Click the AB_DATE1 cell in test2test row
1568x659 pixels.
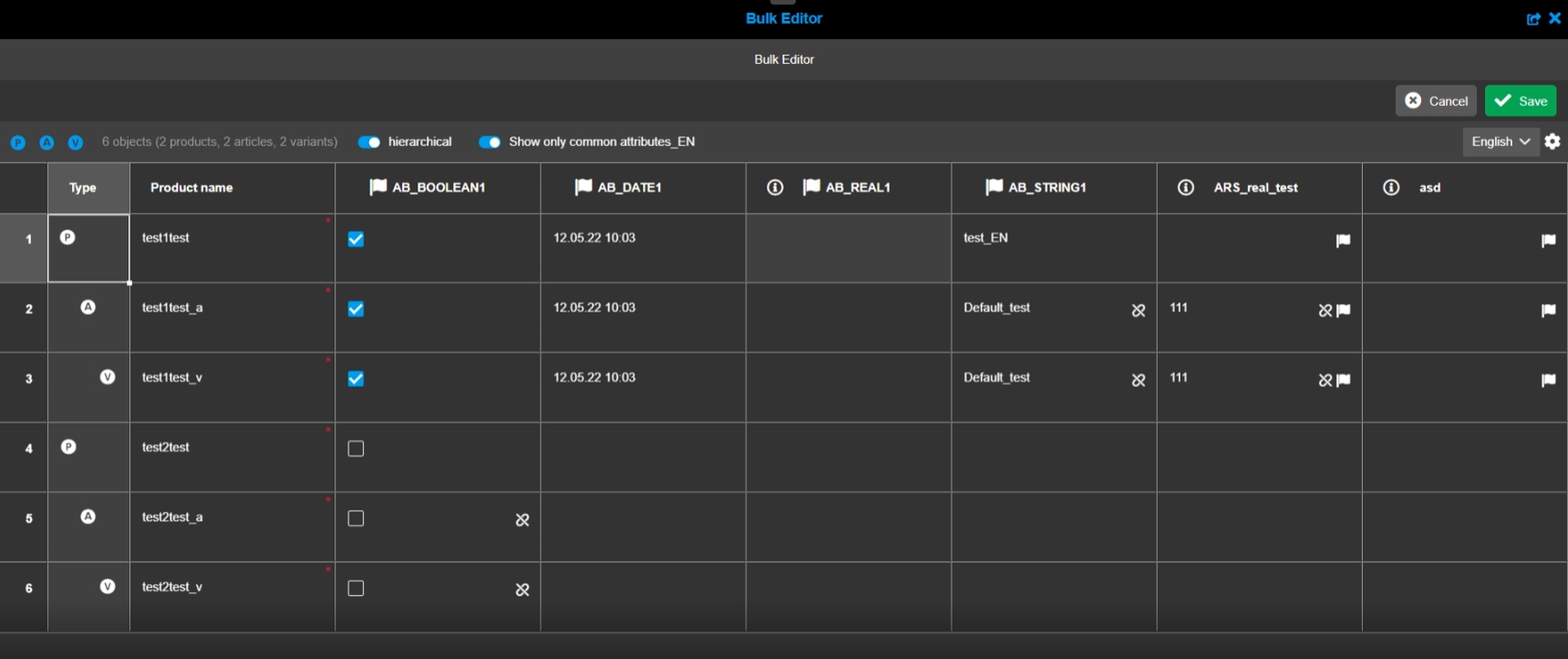point(644,458)
